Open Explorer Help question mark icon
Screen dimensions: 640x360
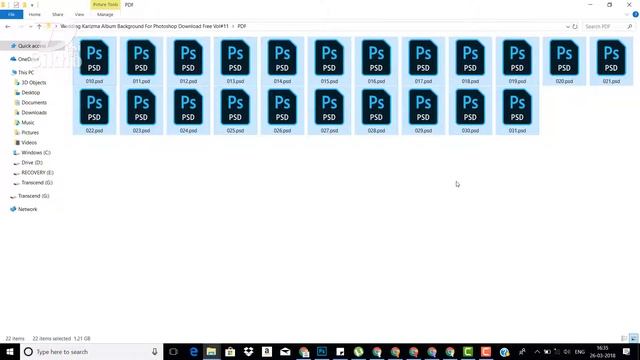[636, 14]
